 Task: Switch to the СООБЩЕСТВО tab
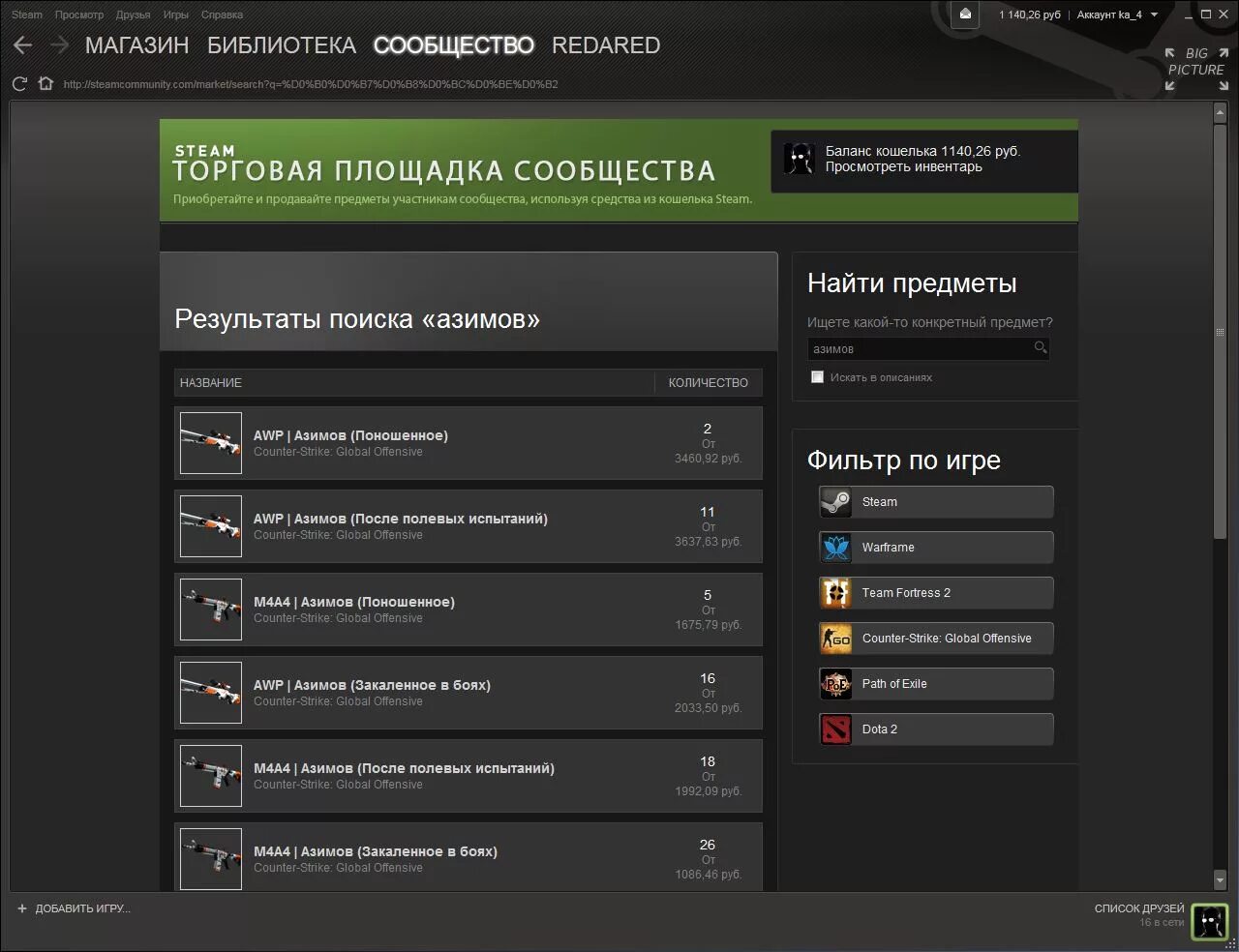pyautogui.click(x=454, y=45)
